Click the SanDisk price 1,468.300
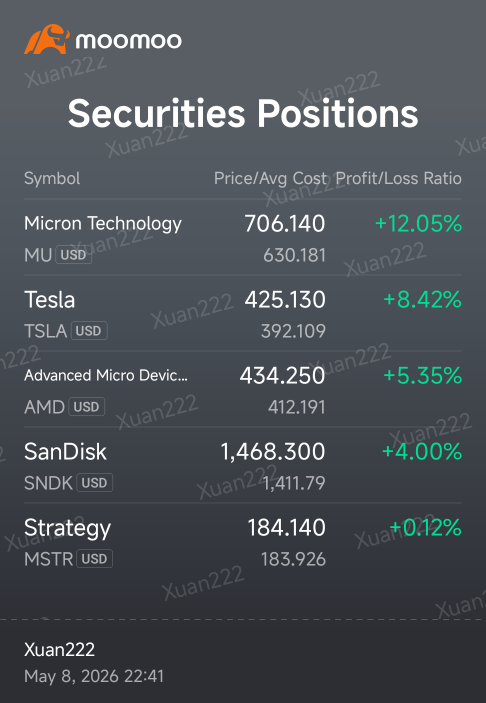This screenshot has width=486, height=703. click(273, 452)
